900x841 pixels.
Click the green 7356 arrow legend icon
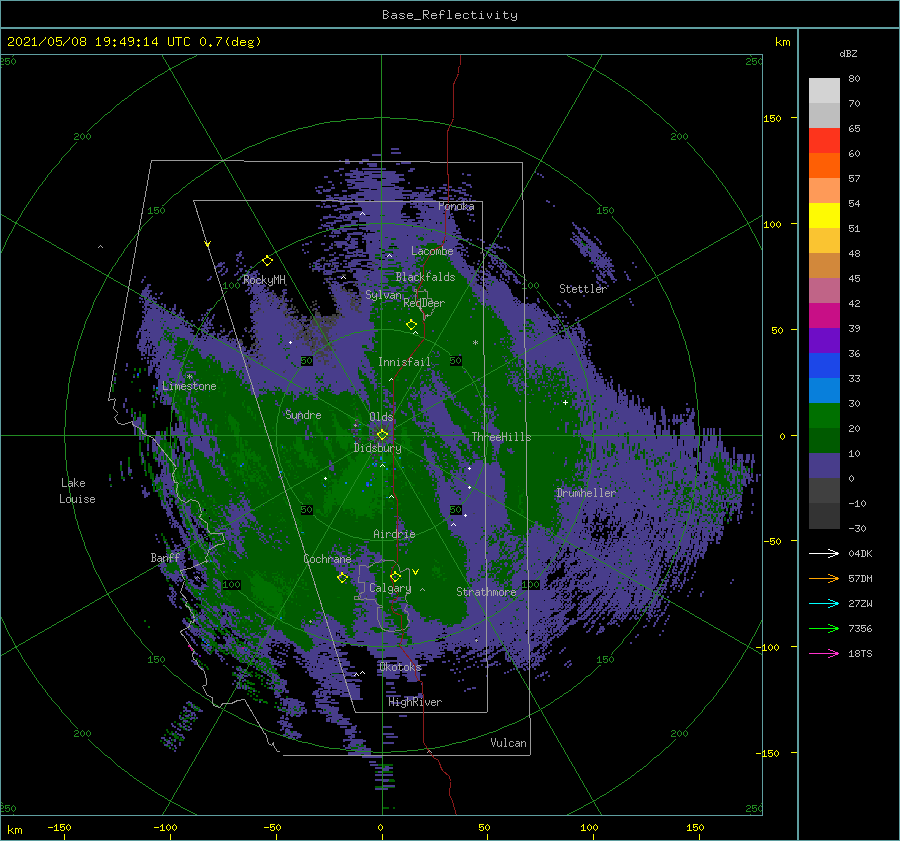824,629
